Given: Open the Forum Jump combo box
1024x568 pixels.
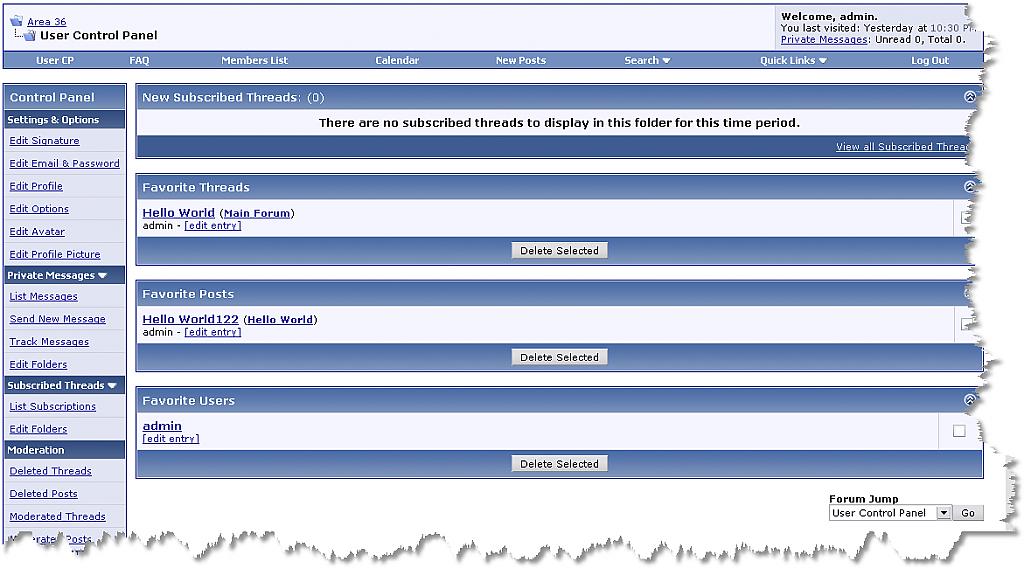Looking at the screenshot, I should click(x=890, y=513).
